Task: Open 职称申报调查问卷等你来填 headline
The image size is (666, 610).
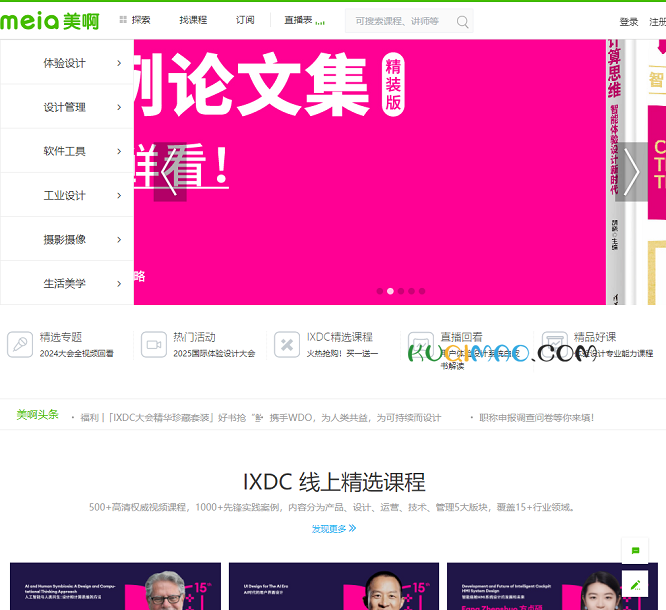Action: tap(536, 418)
